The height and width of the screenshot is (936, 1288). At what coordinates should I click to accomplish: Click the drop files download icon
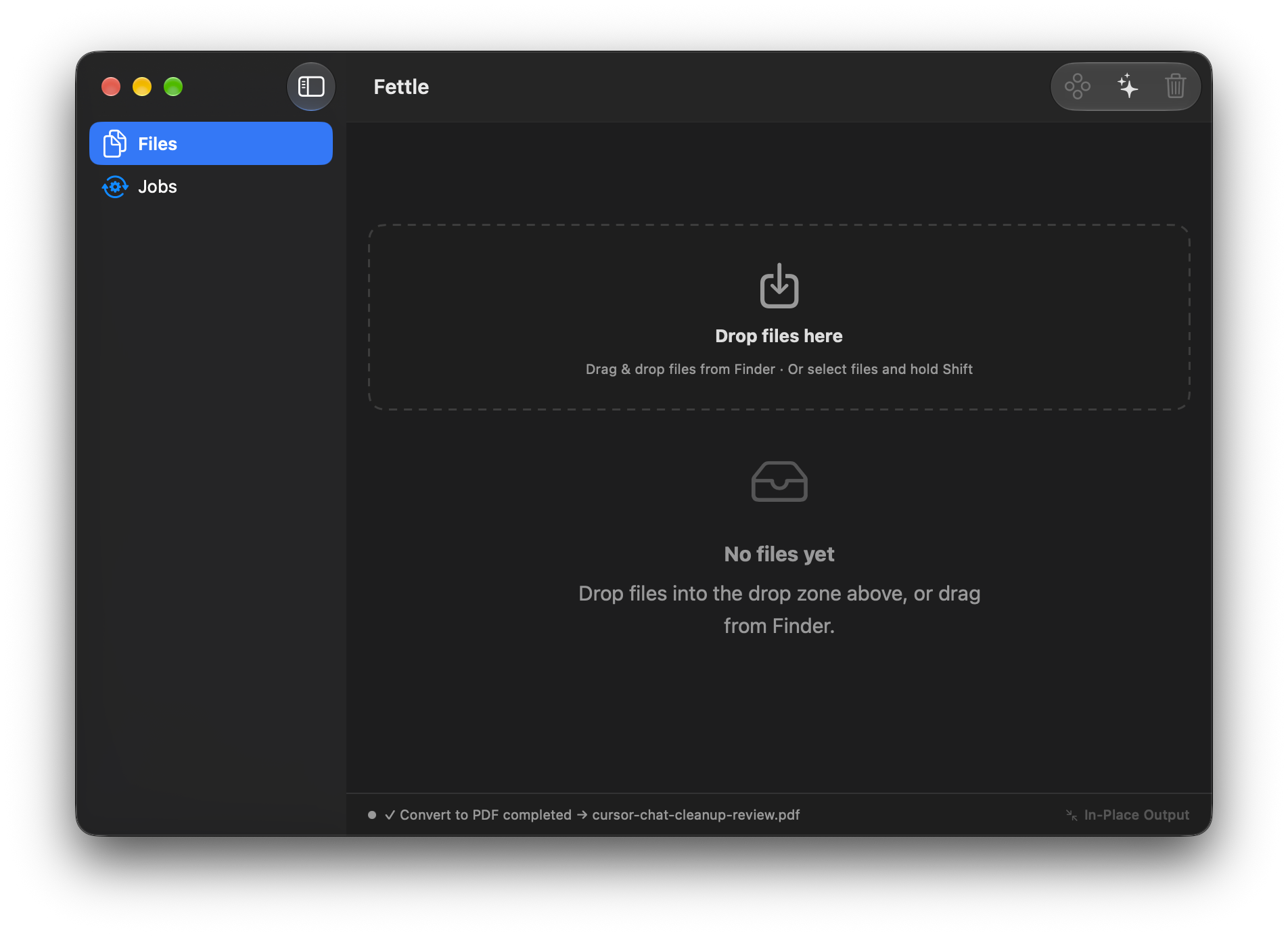779,285
